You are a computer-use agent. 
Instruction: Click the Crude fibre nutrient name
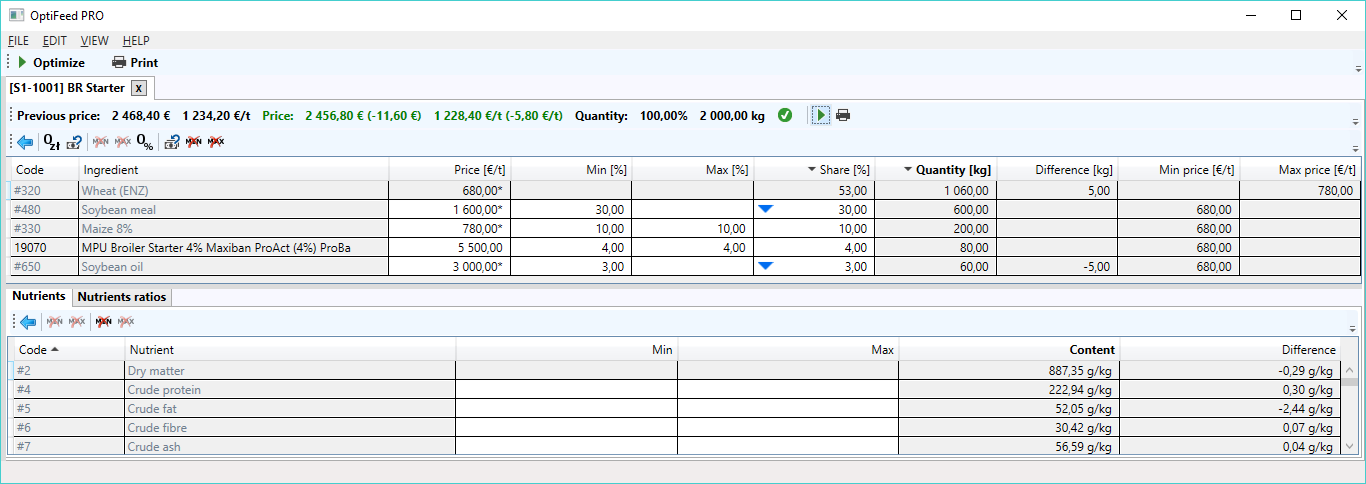tap(157, 428)
